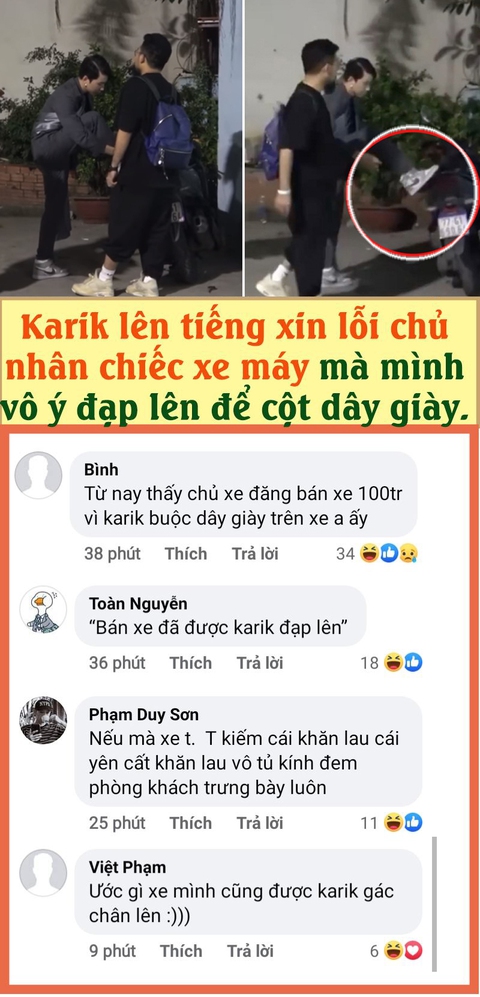View reactions on Phạm Duy Sơn's comment

click(403, 823)
